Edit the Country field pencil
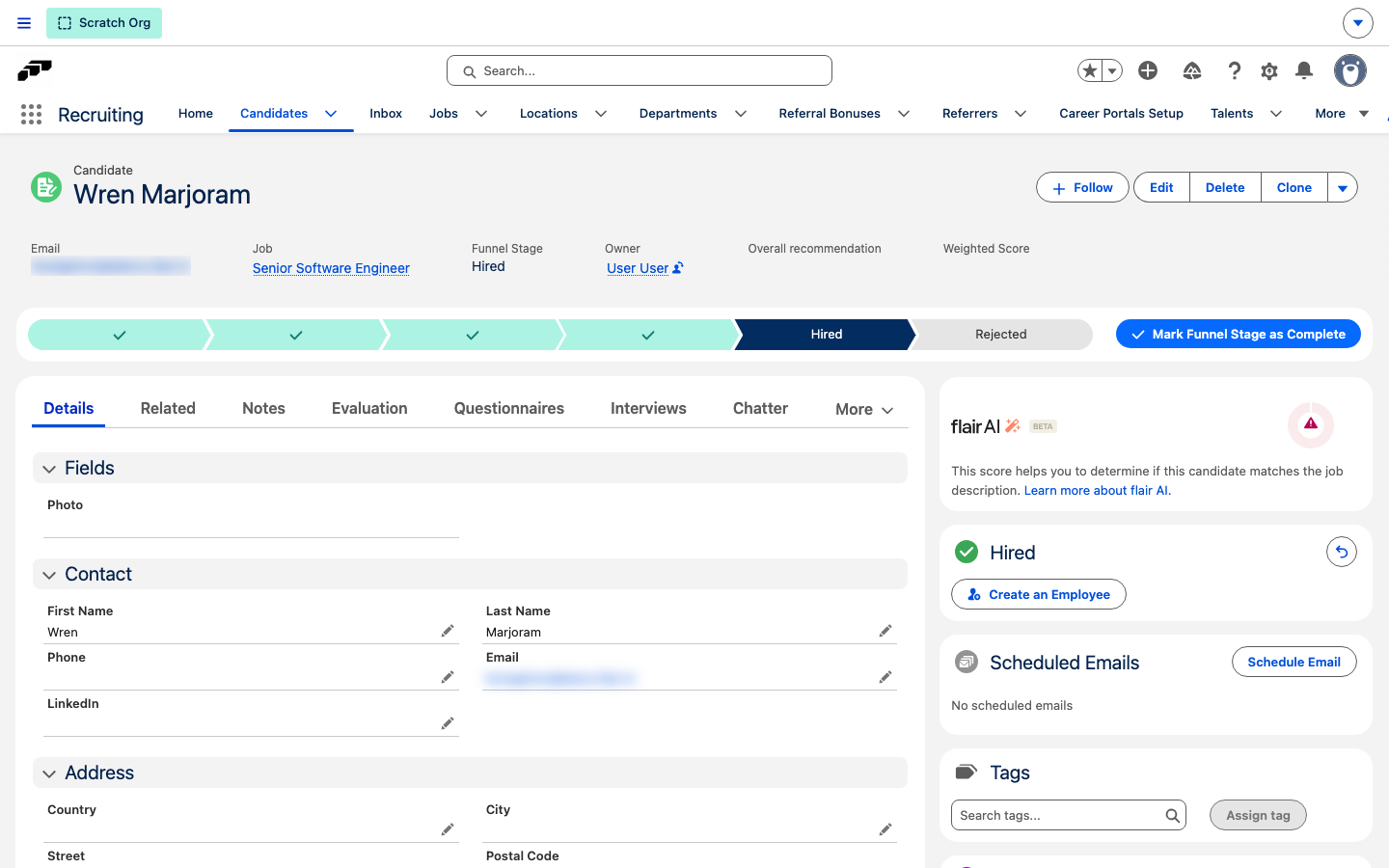 (448, 829)
